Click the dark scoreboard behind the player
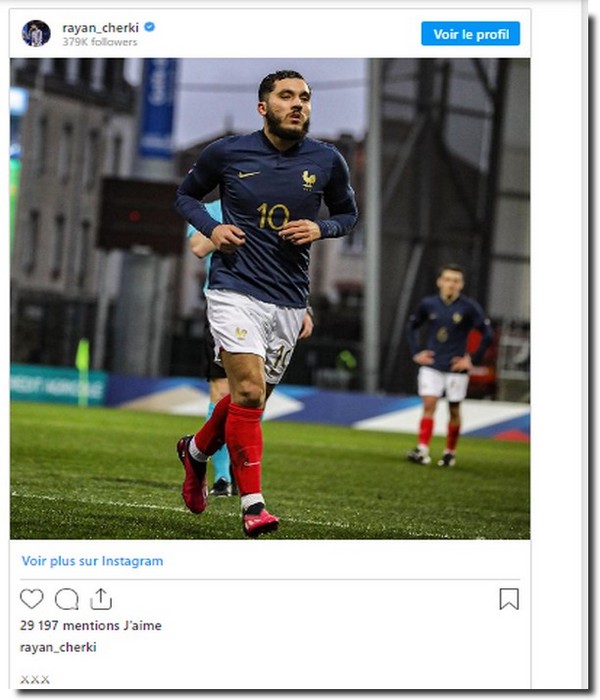Screen dimensions: 600x700 [141, 214]
